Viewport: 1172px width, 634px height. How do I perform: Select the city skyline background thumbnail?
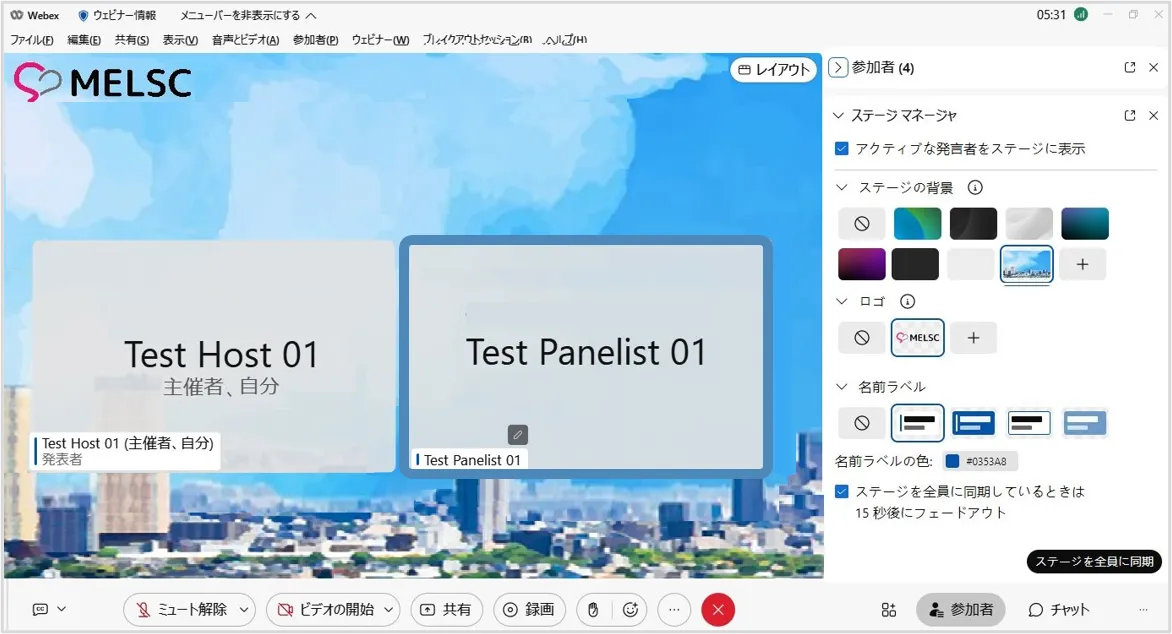click(x=1026, y=264)
